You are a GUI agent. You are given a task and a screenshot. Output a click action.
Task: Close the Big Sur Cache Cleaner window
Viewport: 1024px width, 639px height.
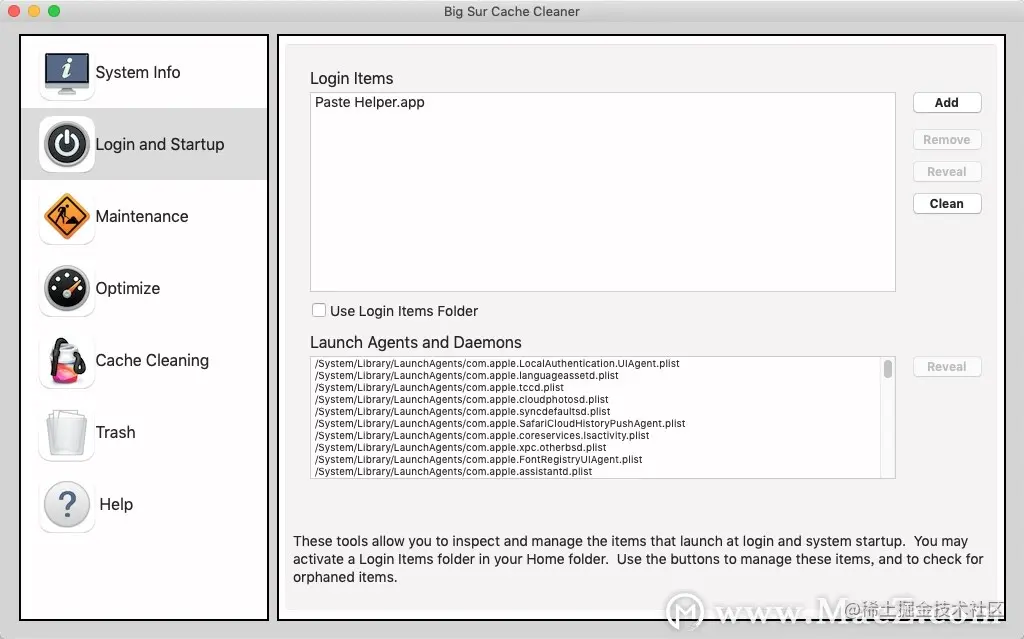coord(14,11)
